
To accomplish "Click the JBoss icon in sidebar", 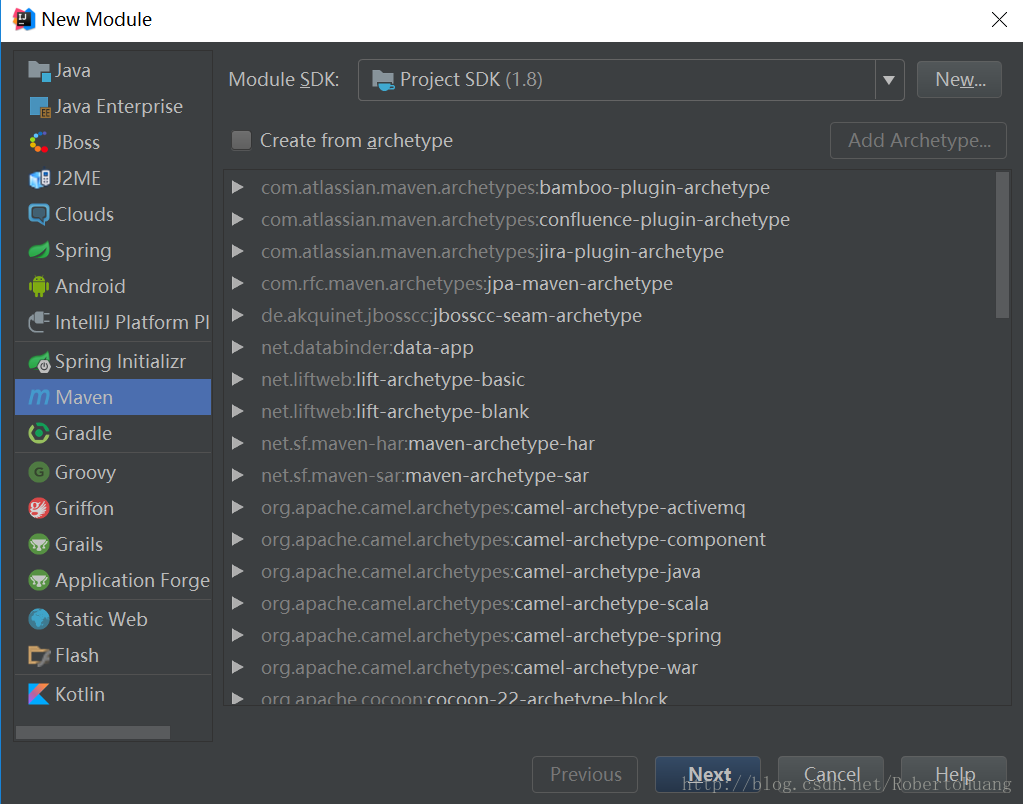I will (x=39, y=142).
